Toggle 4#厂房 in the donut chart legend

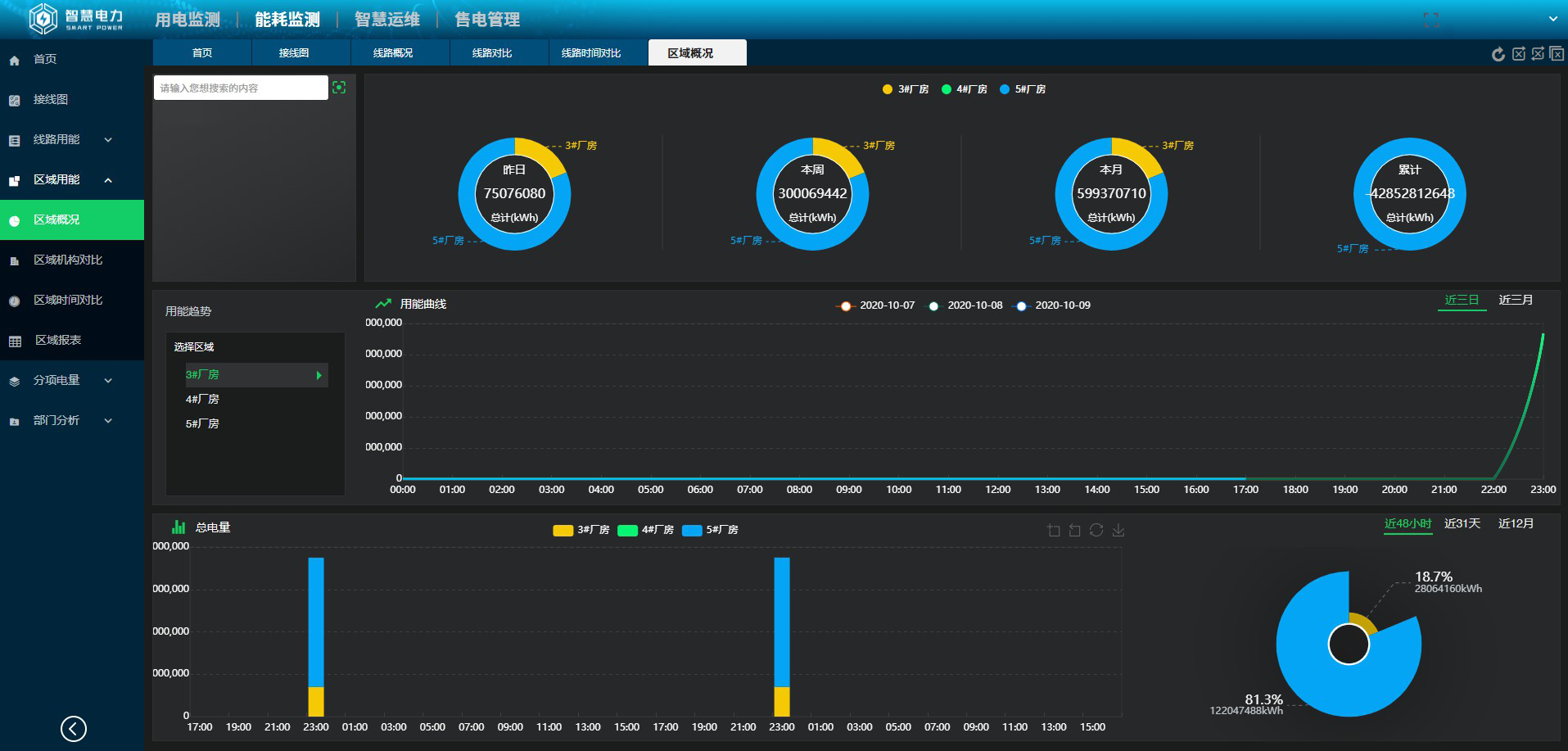tap(964, 89)
